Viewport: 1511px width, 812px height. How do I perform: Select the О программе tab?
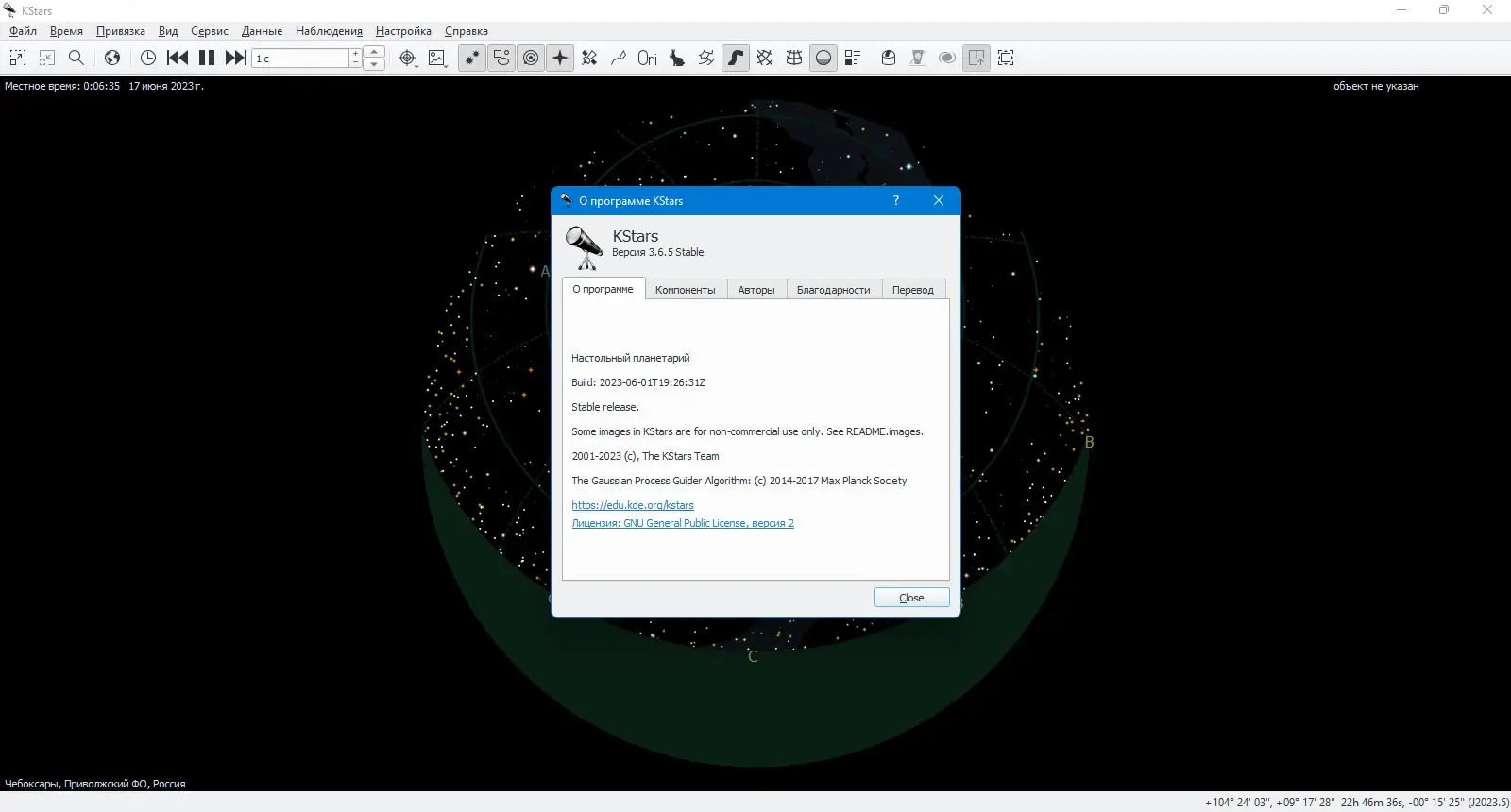[x=603, y=289]
